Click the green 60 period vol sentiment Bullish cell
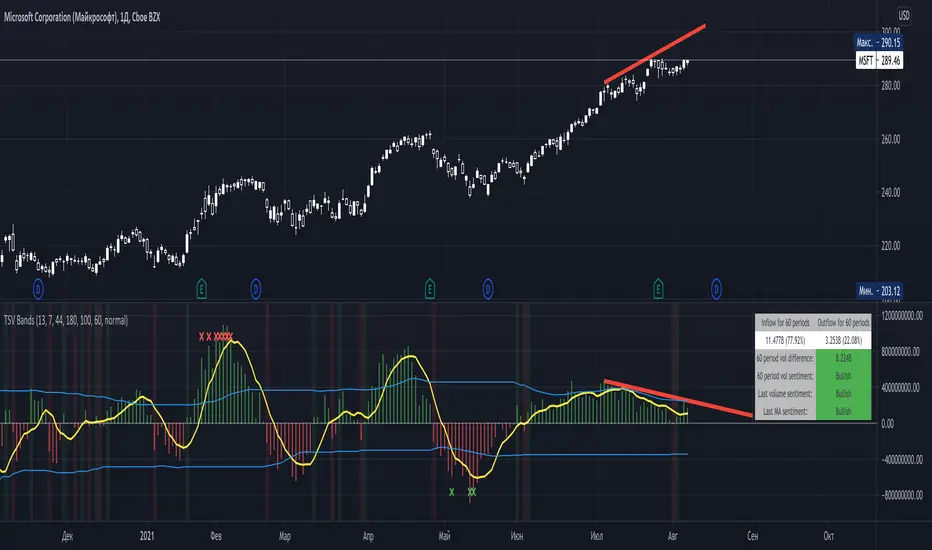The width and height of the screenshot is (932, 550). 843,376
